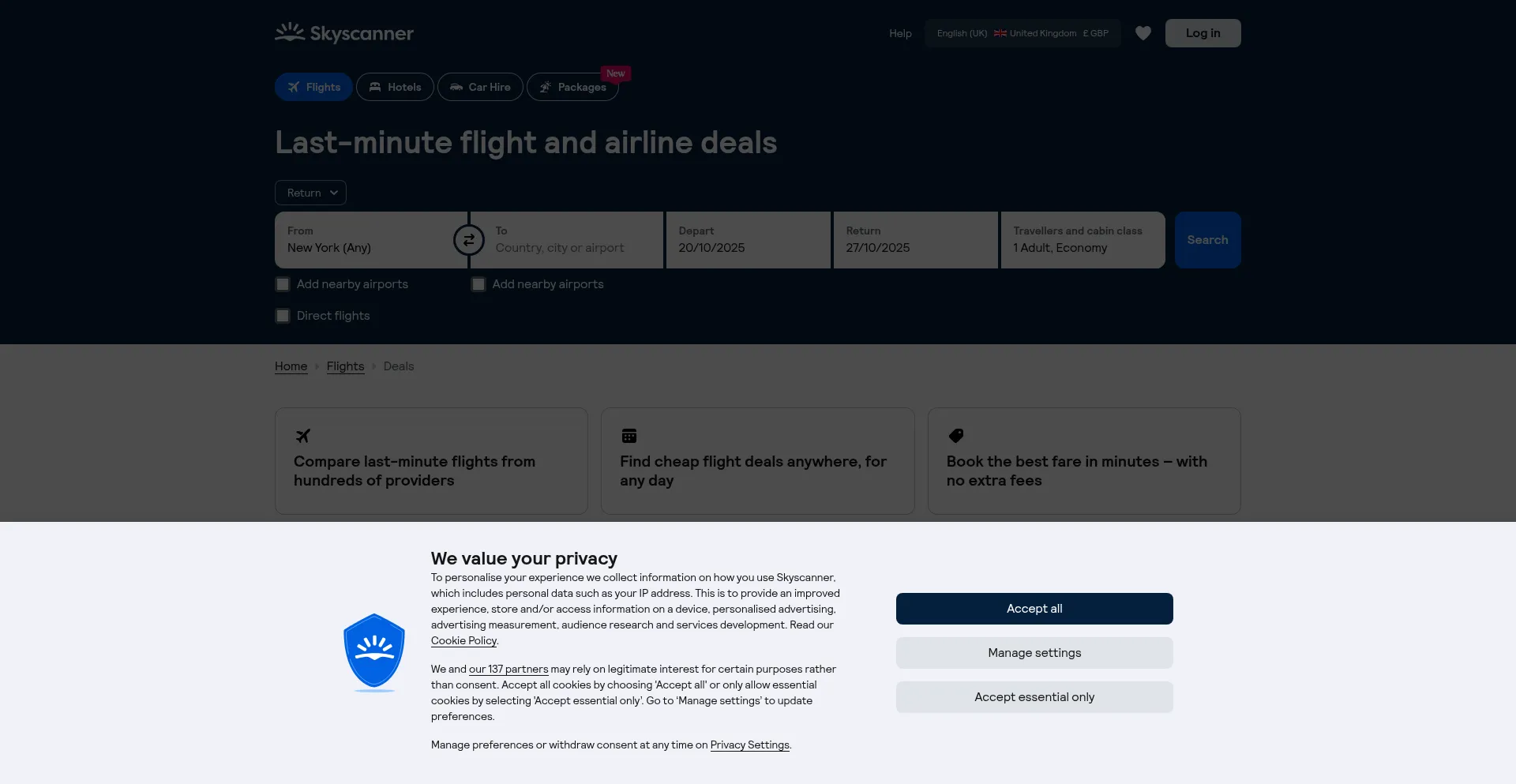The image size is (1516, 784).
Task: Click the Skyscanner sunrise logo
Action: click(x=290, y=32)
